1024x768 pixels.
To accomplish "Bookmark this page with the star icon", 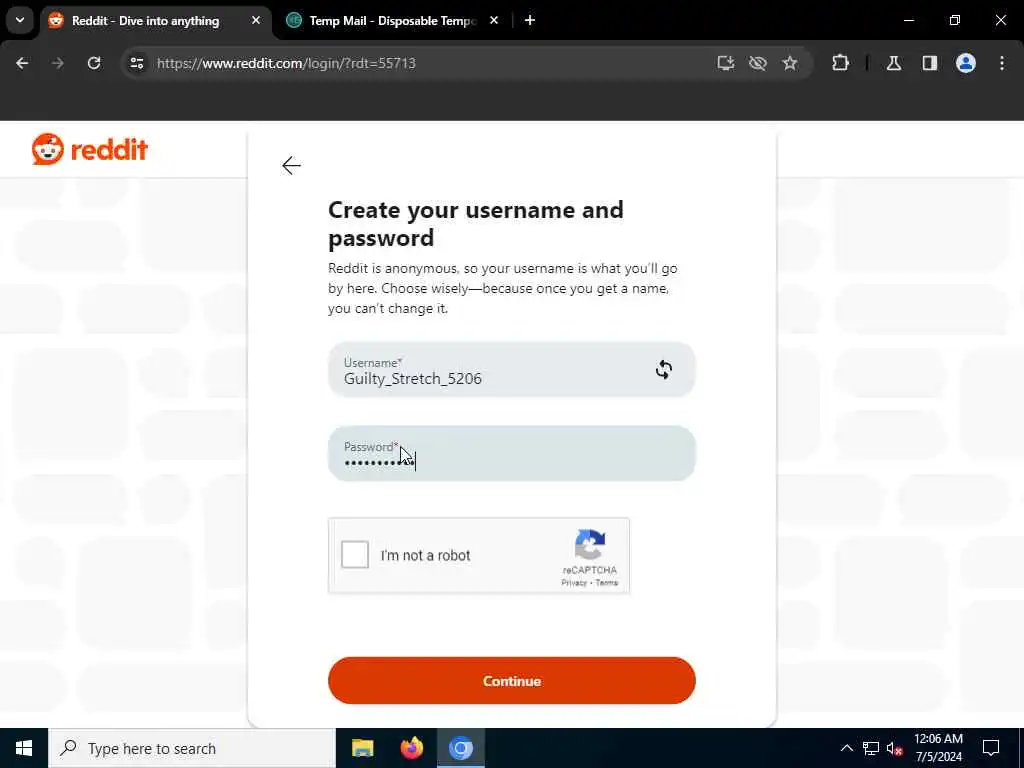I will [x=790, y=63].
